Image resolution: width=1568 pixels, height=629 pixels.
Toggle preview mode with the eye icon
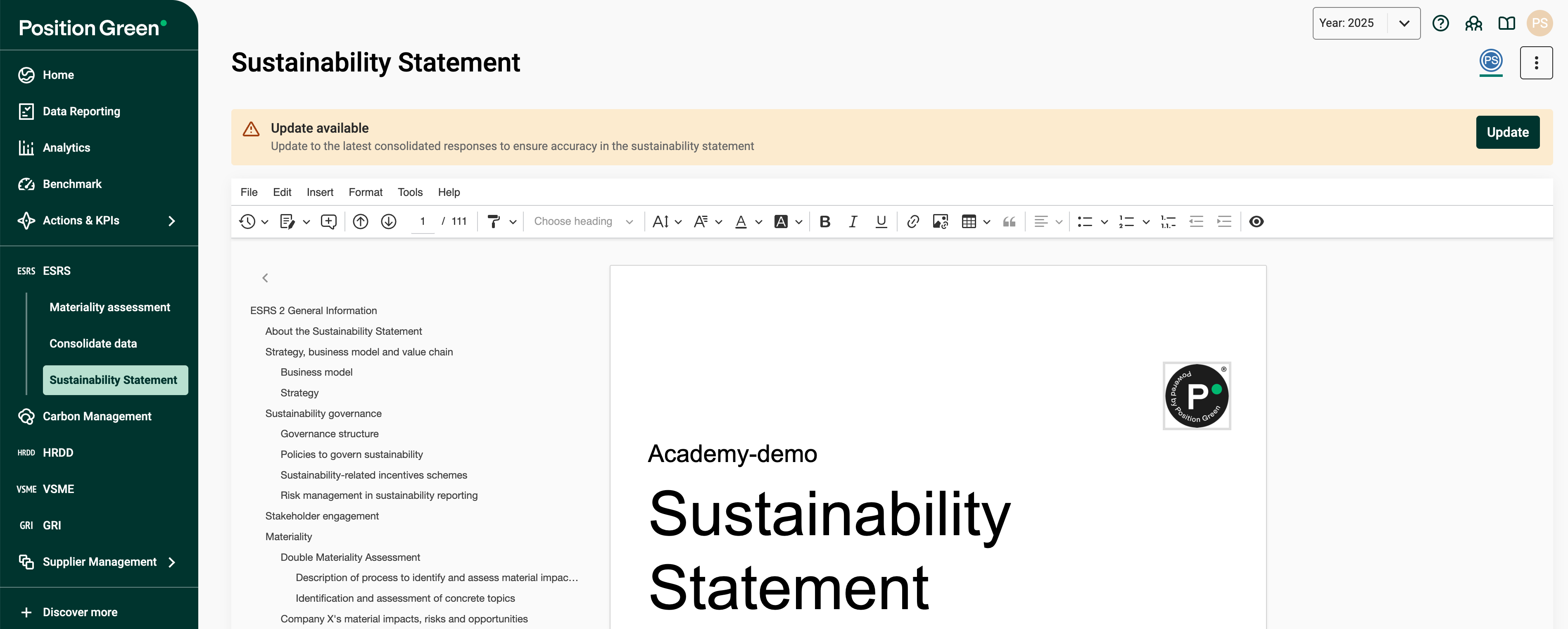[x=1257, y=222]
